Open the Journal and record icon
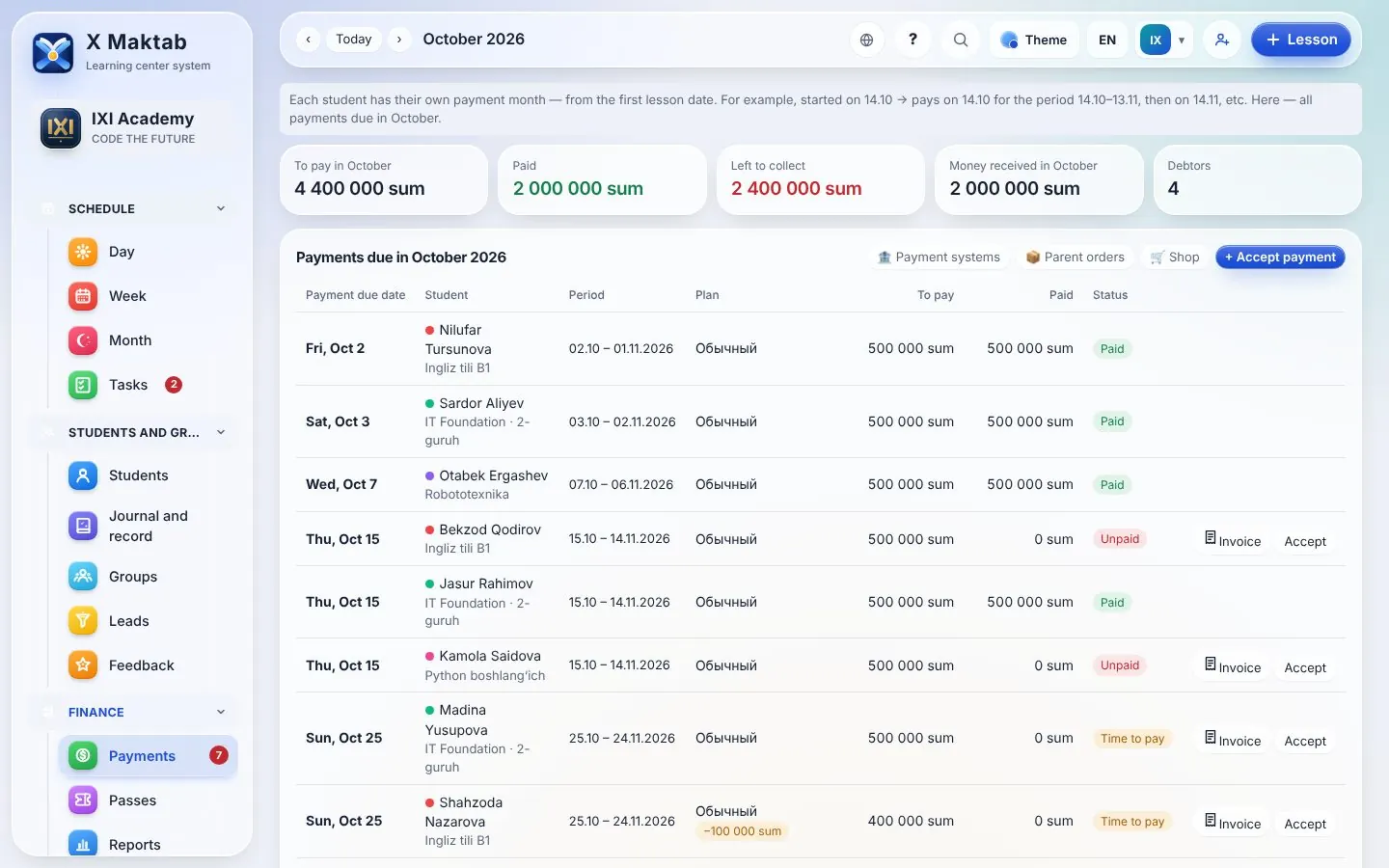The height and width of the screenshot is (868, 1389). [x=83, y=526]
